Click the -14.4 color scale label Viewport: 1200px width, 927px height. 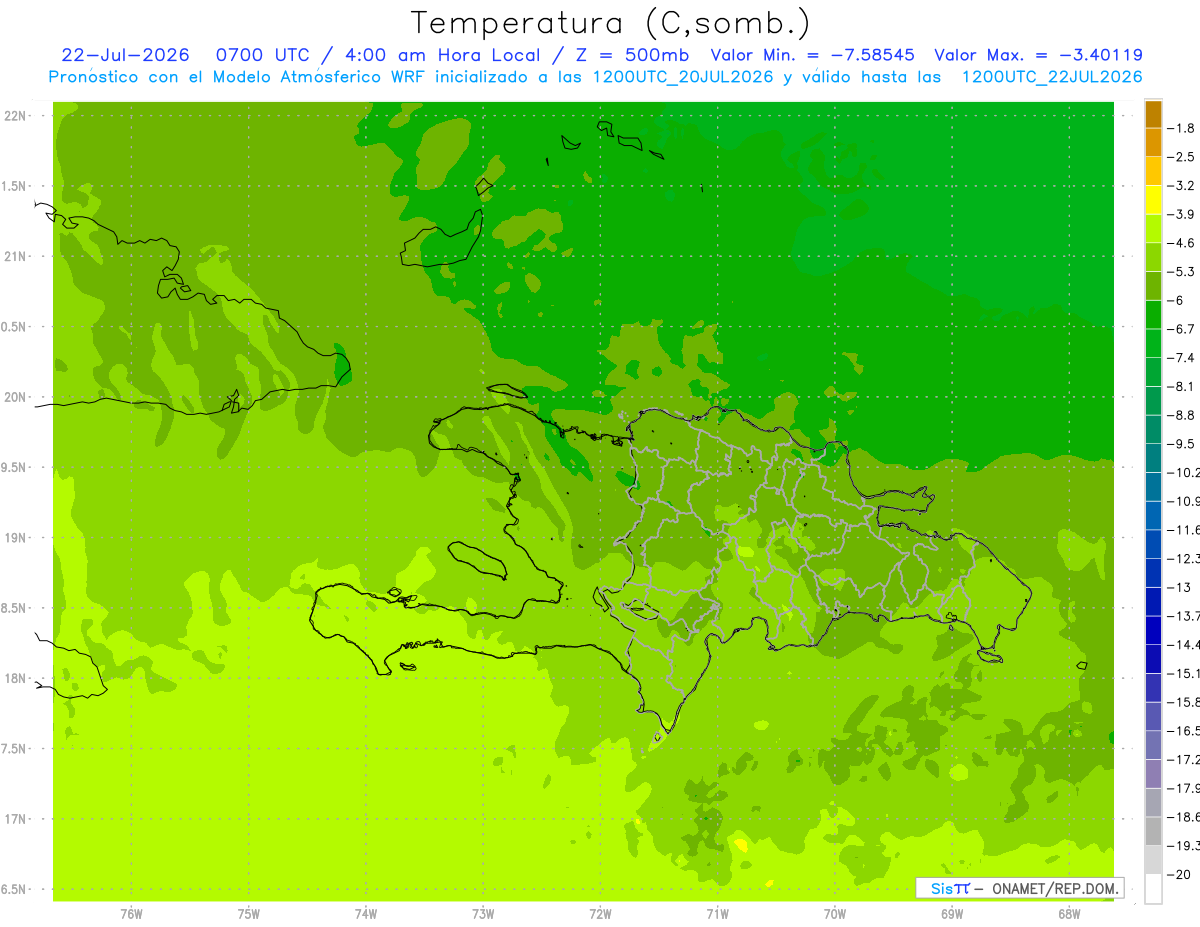pyautogui.click(x=1184, y=645)
